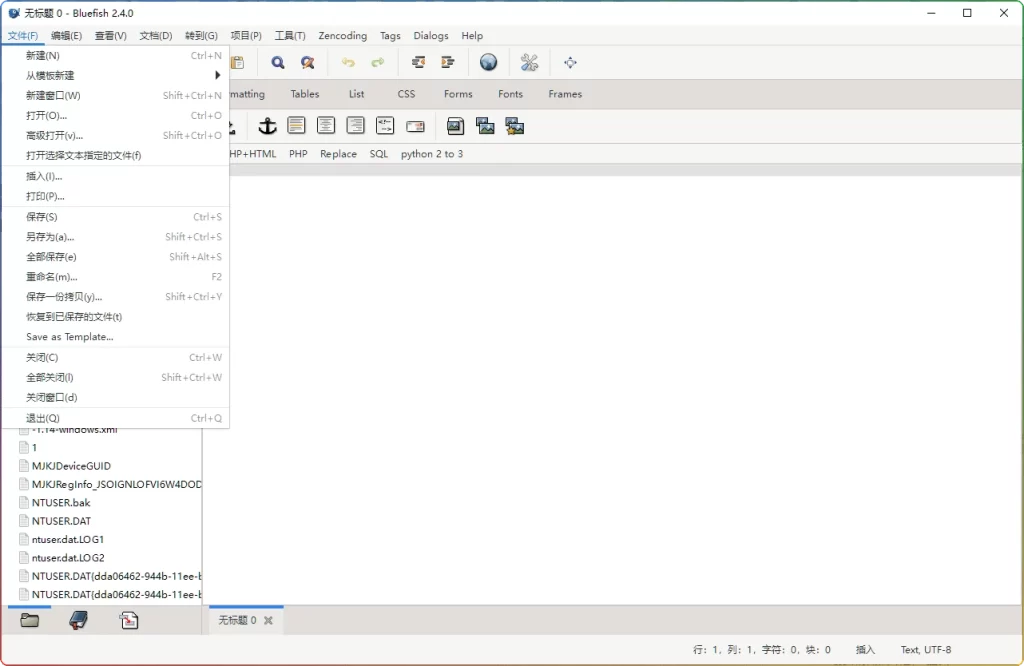
Task: Select NTUSER.bak in the file list
Action: 61,503
